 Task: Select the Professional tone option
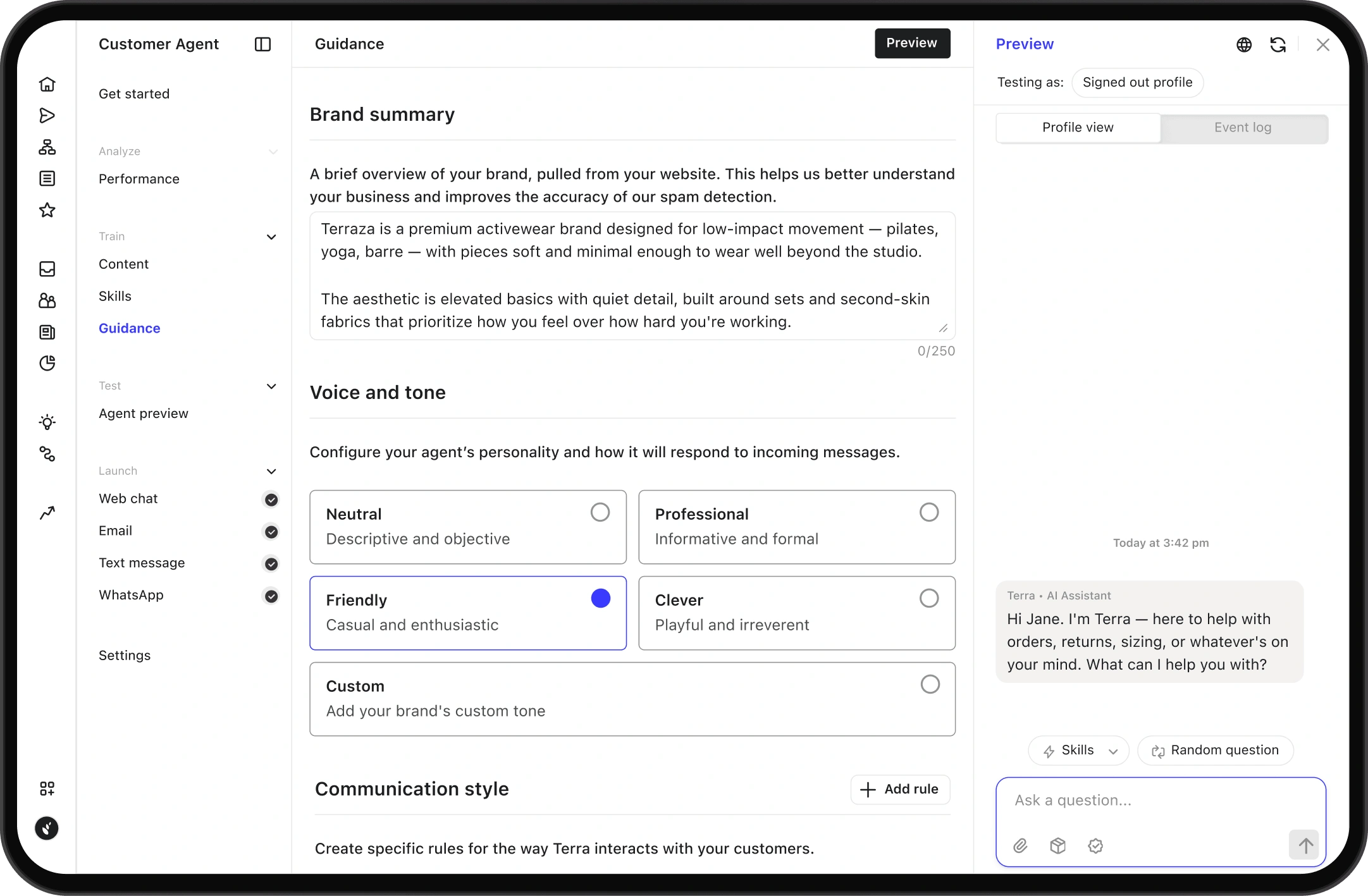point(797,527)
